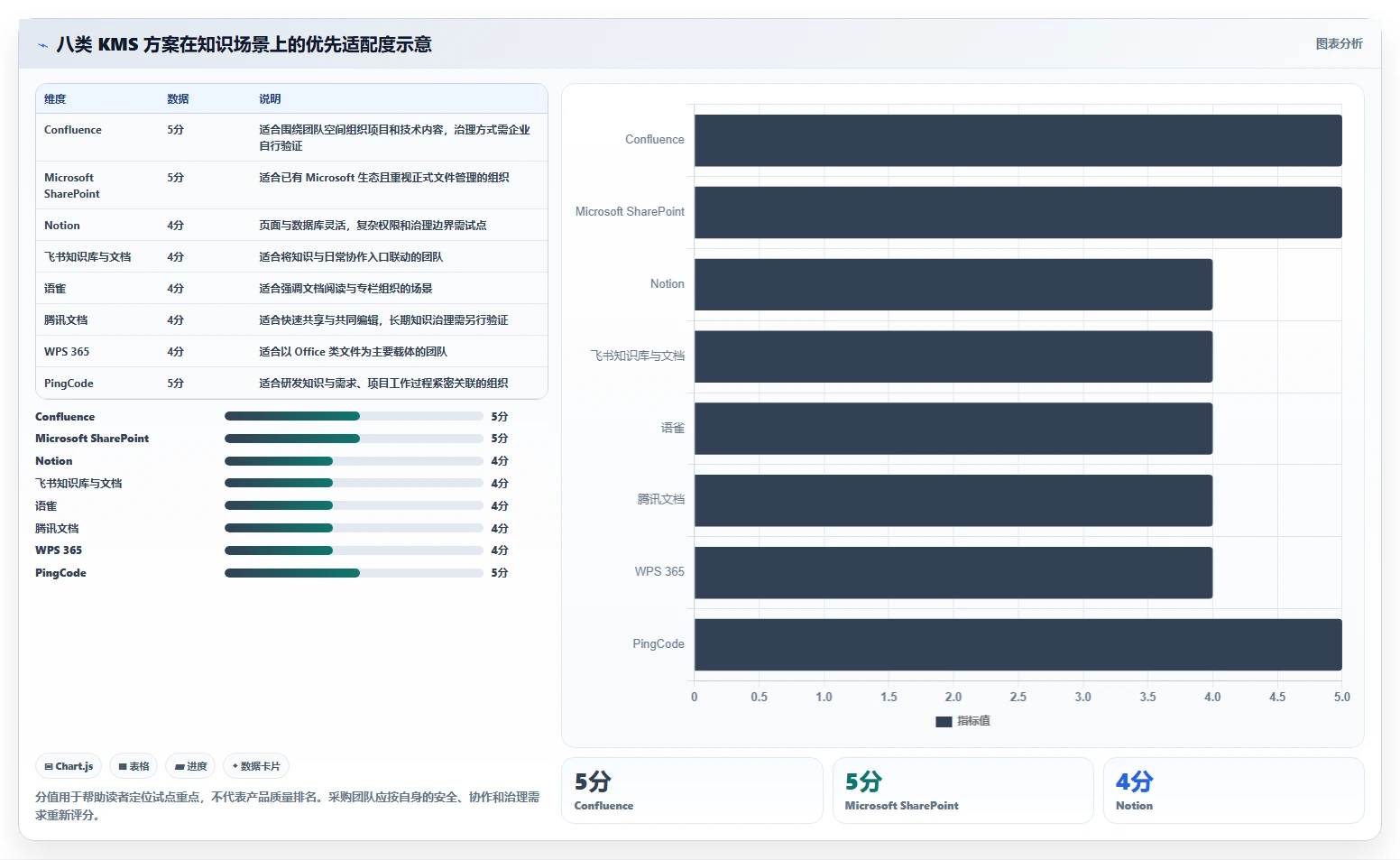This screenshot has width=1400, height=860.
Task: Click 飞书知识库与文档 table cell
Action: [x=87, y=257]
